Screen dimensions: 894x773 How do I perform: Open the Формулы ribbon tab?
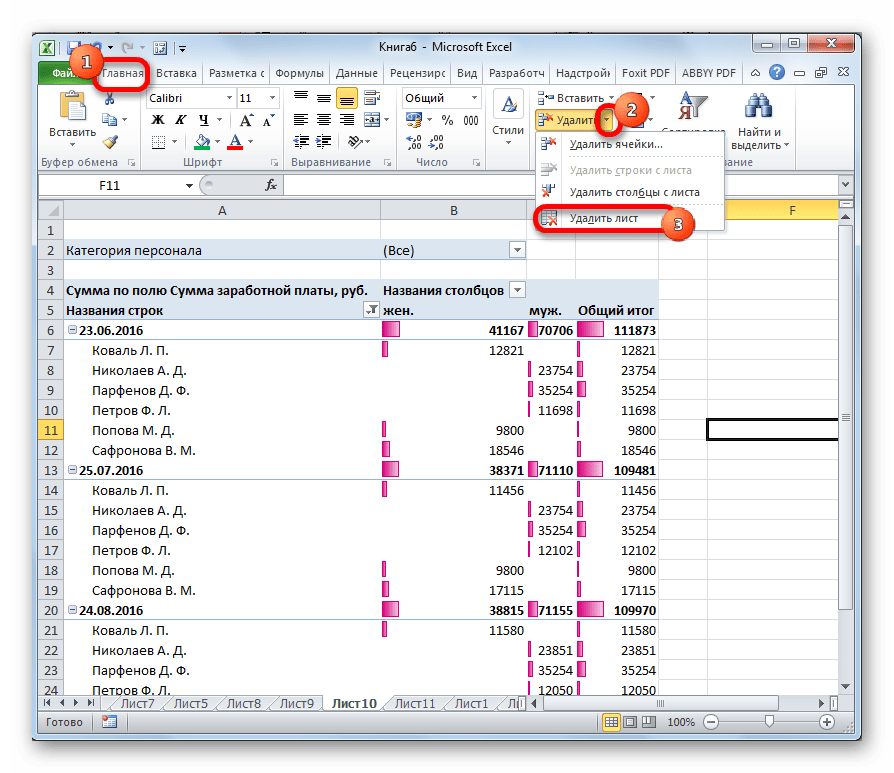point(299,73)
